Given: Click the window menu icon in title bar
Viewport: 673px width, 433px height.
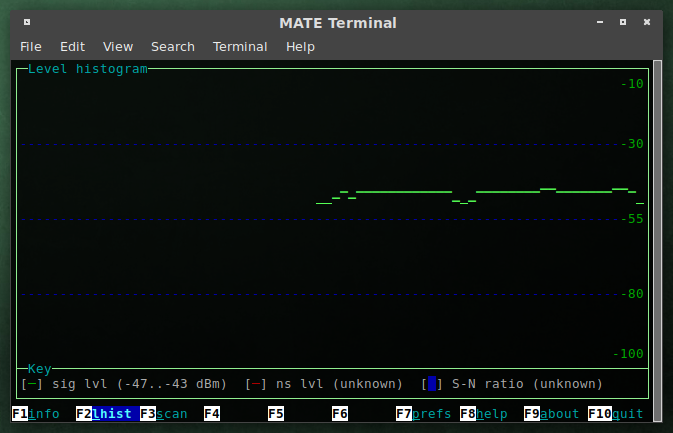Looking at the screenshot, I should point(26,22).
